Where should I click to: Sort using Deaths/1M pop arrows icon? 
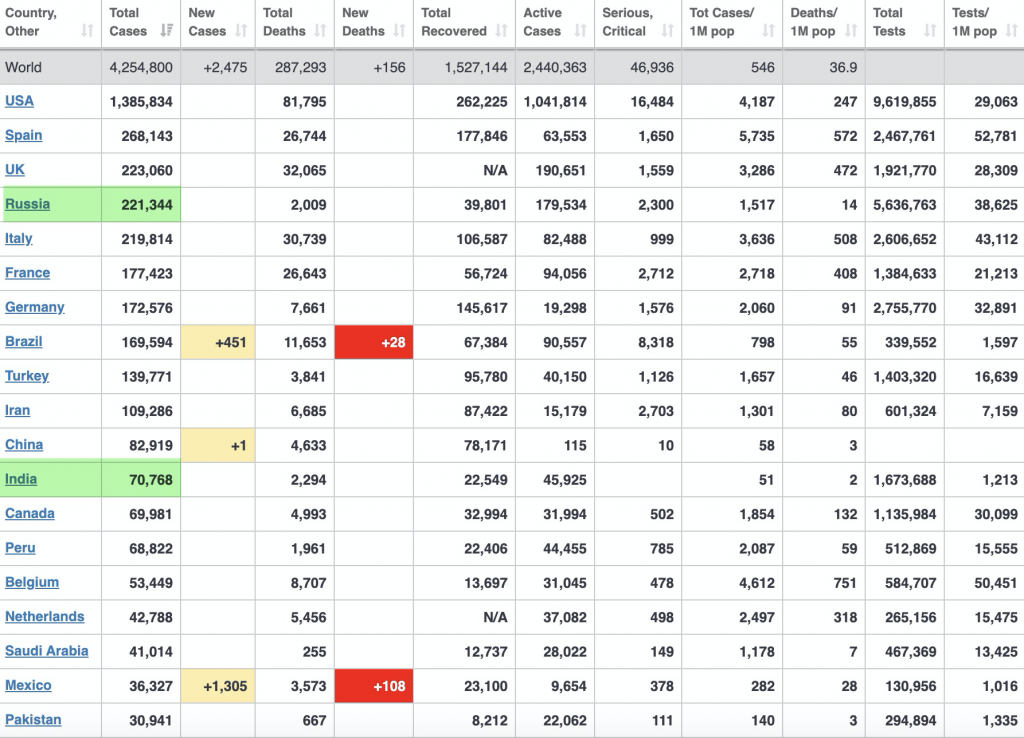tap(849, 31)
